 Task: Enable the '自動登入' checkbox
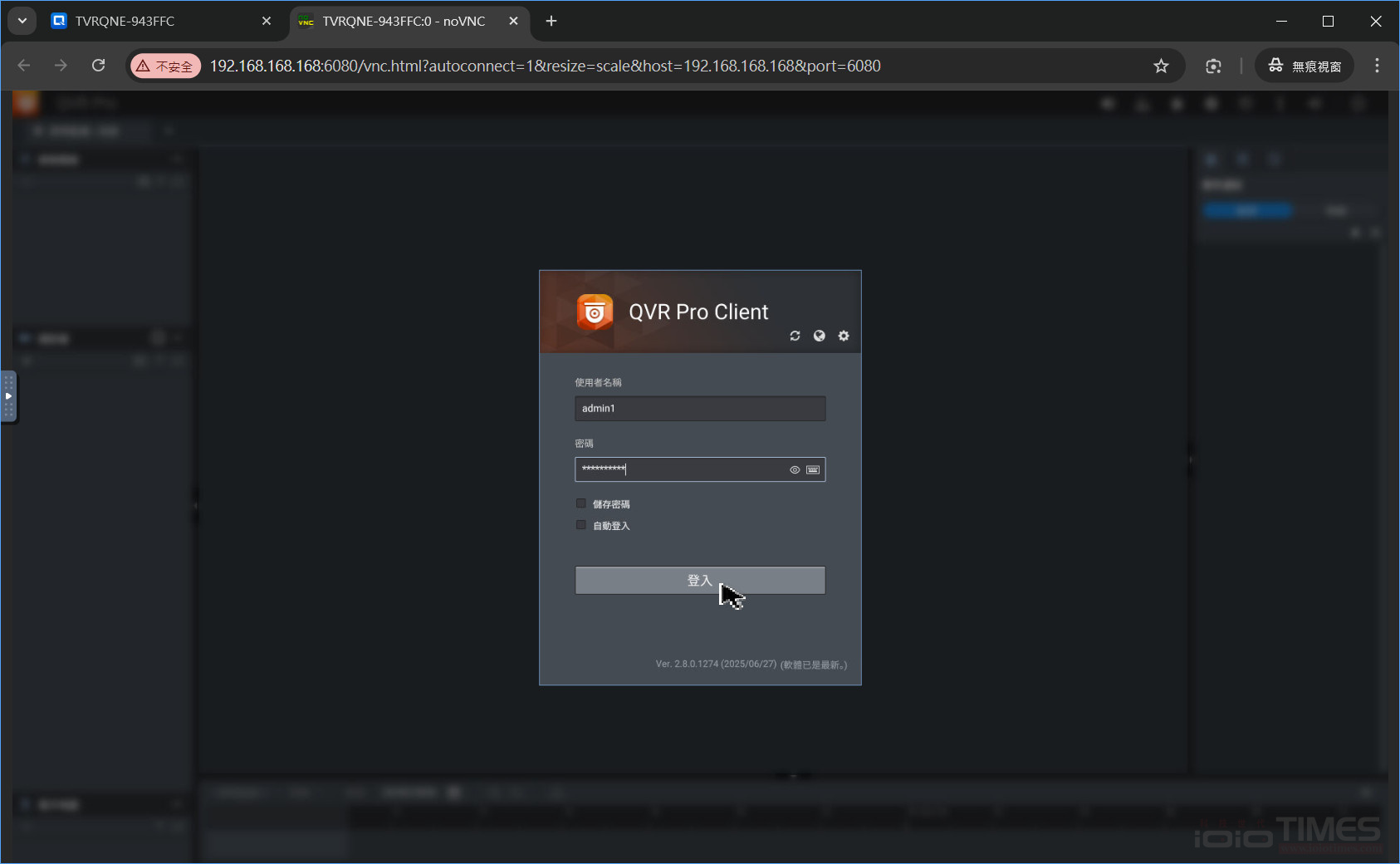coord(581,525)
